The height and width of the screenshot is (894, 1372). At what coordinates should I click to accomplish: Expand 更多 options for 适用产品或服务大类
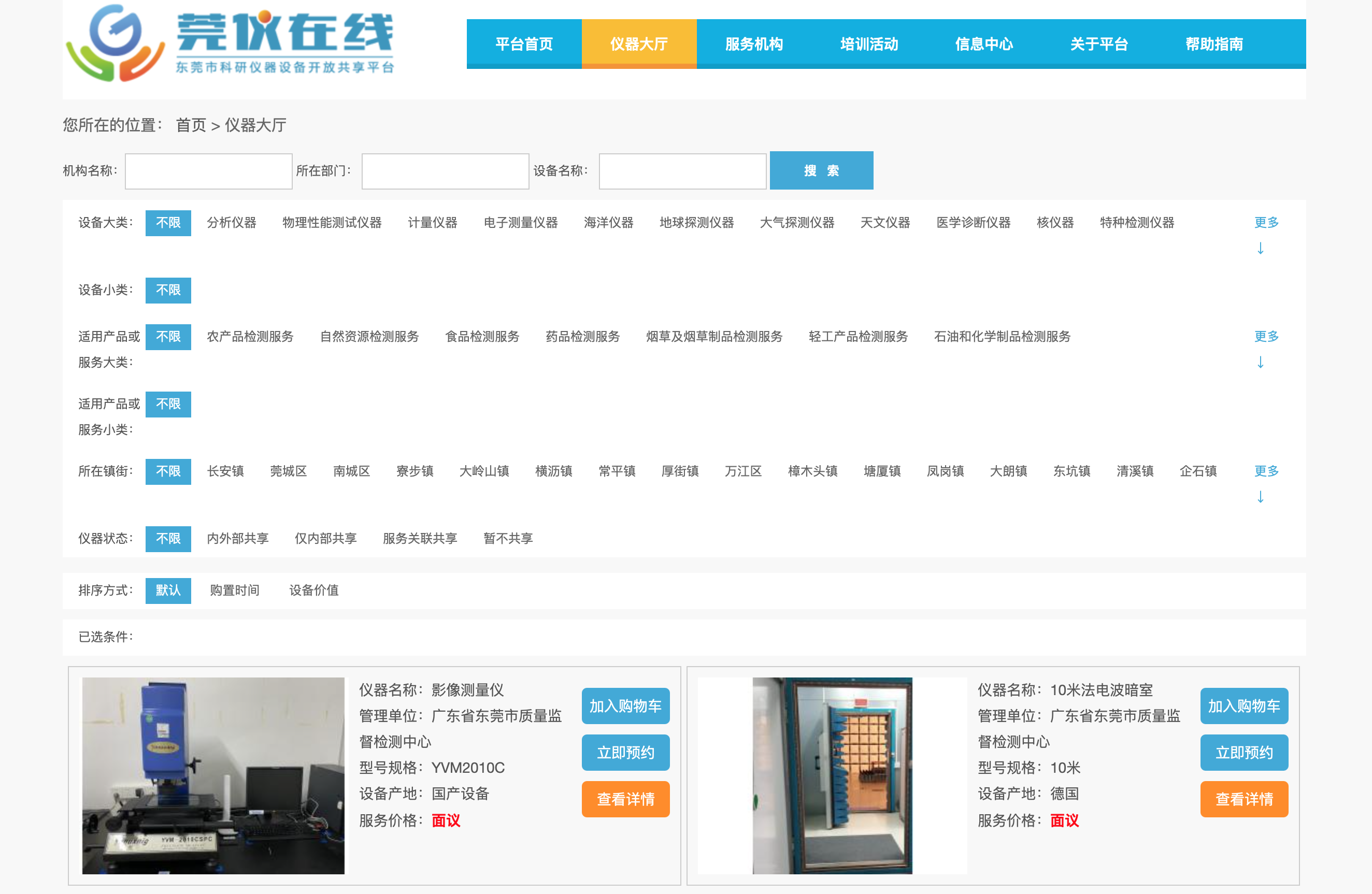1265,337
